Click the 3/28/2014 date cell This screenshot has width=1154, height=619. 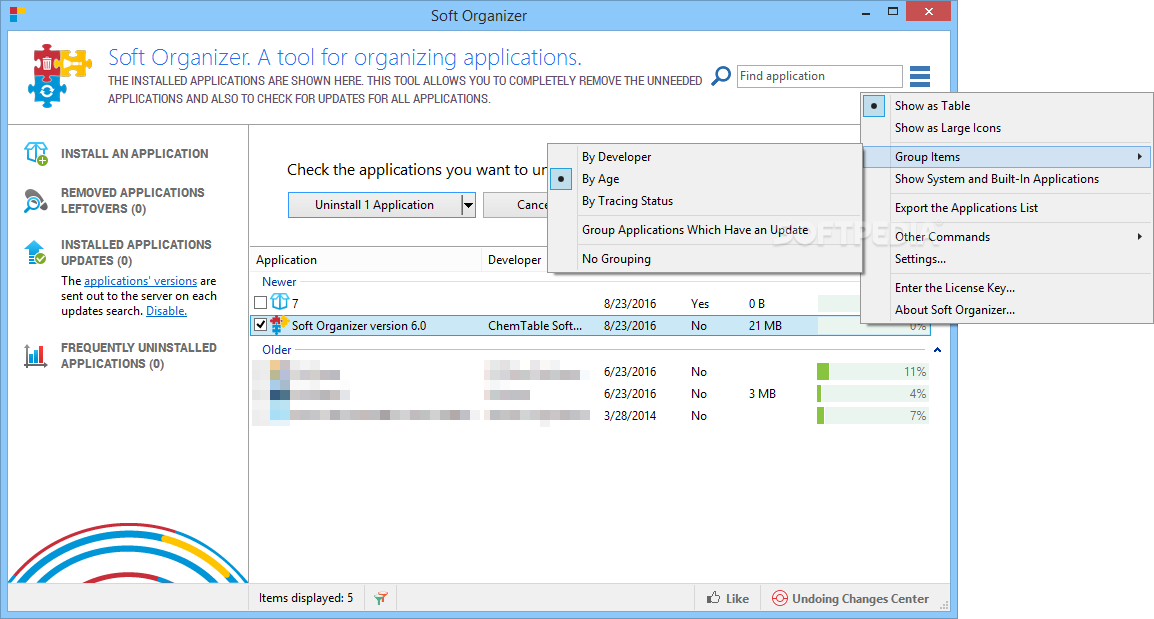pos(630,416)
